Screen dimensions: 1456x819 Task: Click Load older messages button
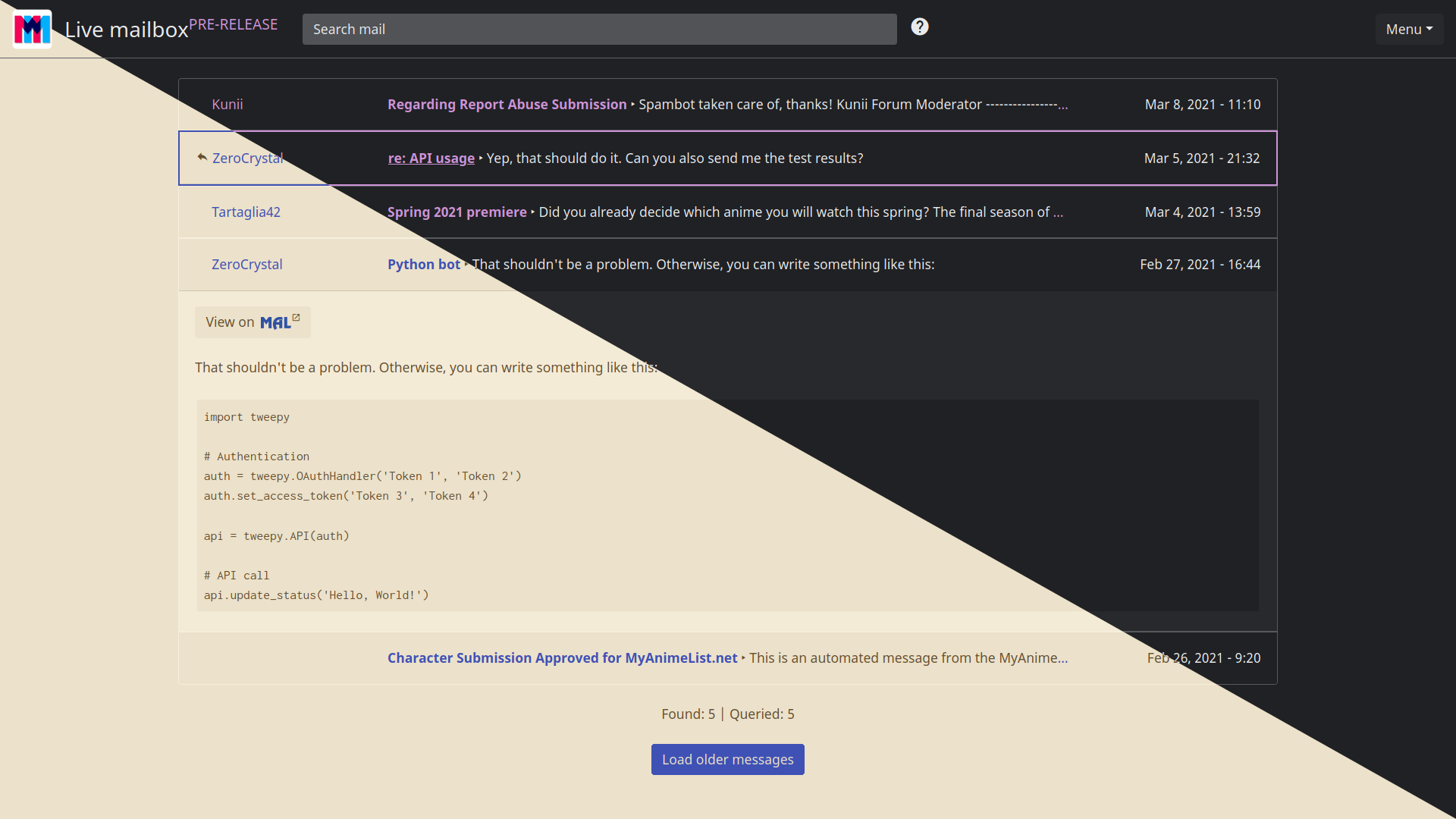(x=727, y=759)
